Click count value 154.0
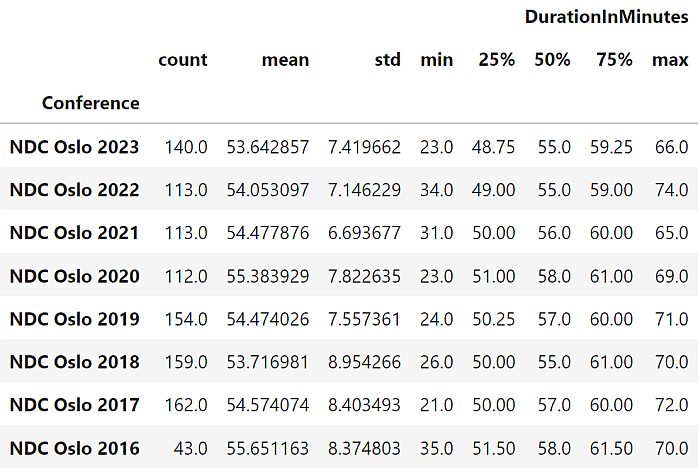Screen dimensions: 700x468 pos(186,319)
